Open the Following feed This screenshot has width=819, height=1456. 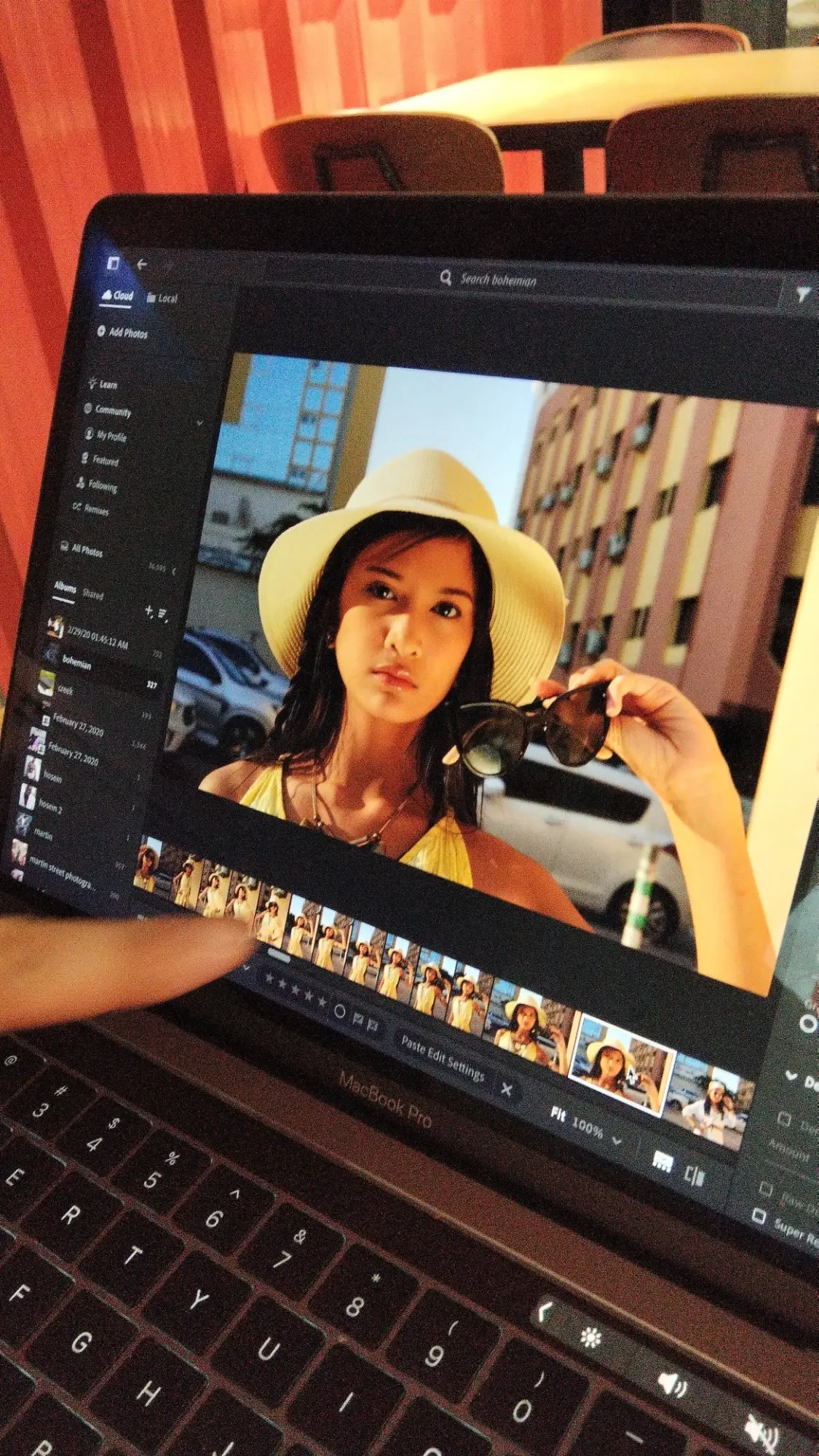click(x=97, y=485)
